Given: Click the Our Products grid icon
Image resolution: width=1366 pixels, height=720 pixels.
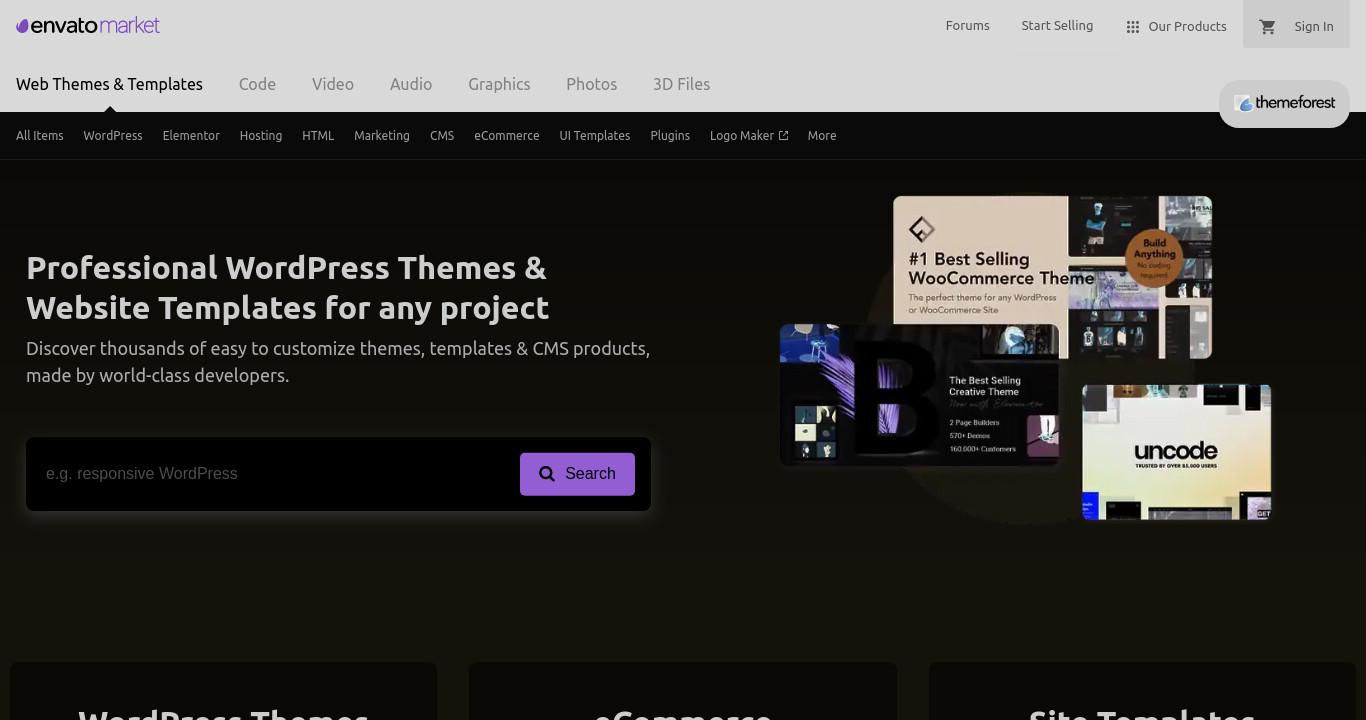Looking at the screenshot, I should 1133,27.
